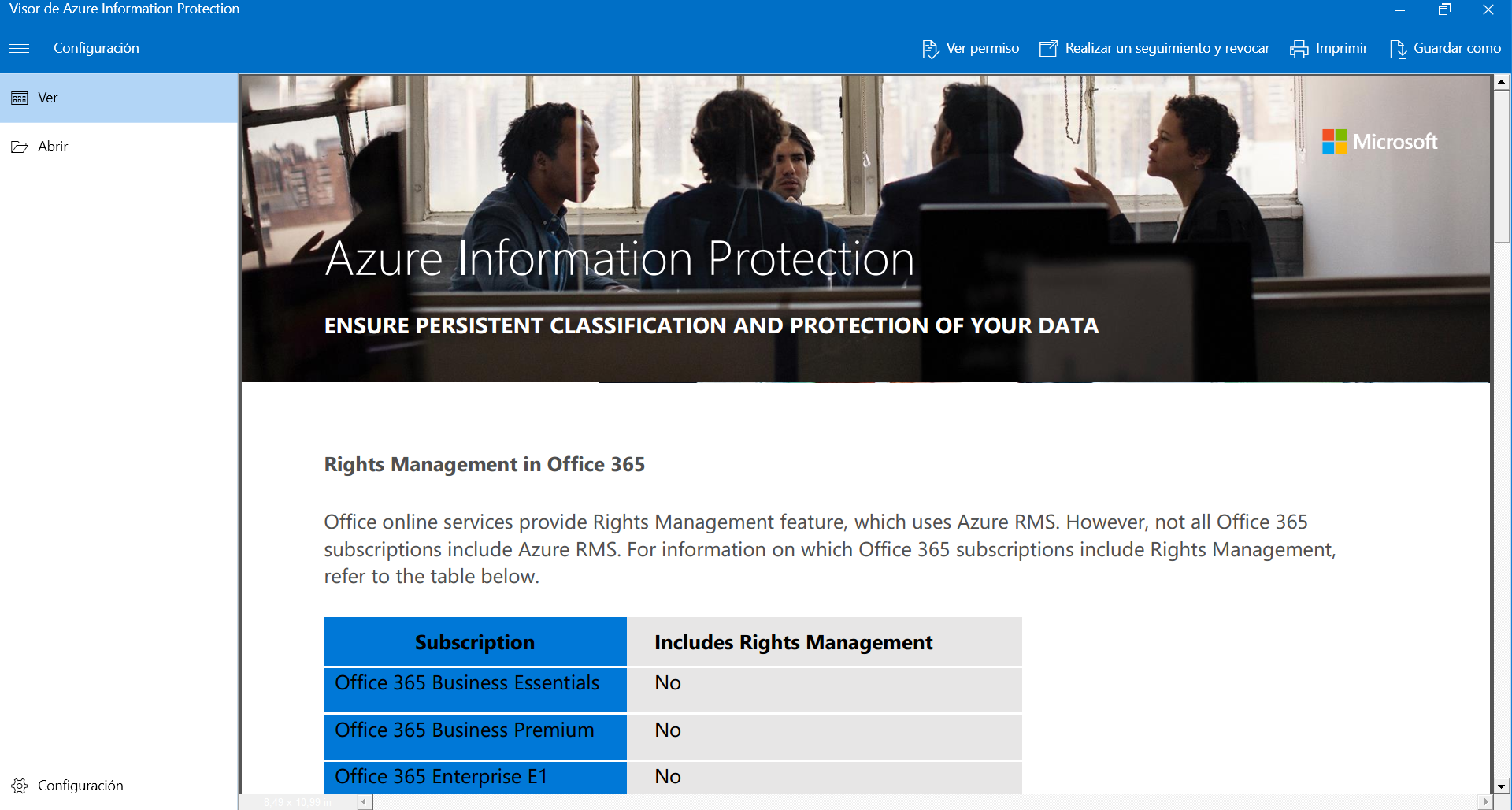Open a file using the Abrir folder icon
The image size is (1512, 810).
pyautogui.click(x=19, y=146)
